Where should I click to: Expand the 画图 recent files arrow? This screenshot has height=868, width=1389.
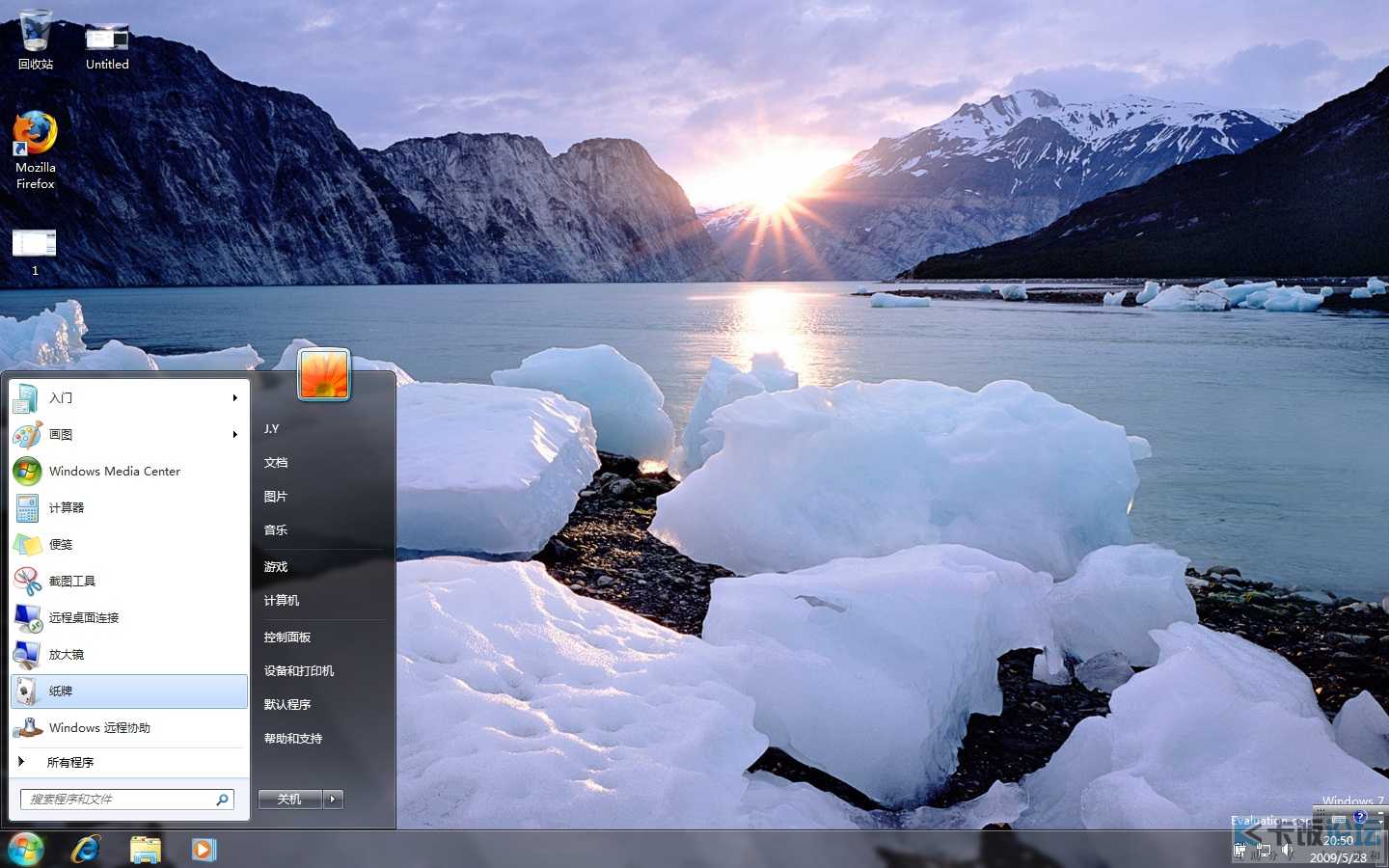click(x=234, y=434)
